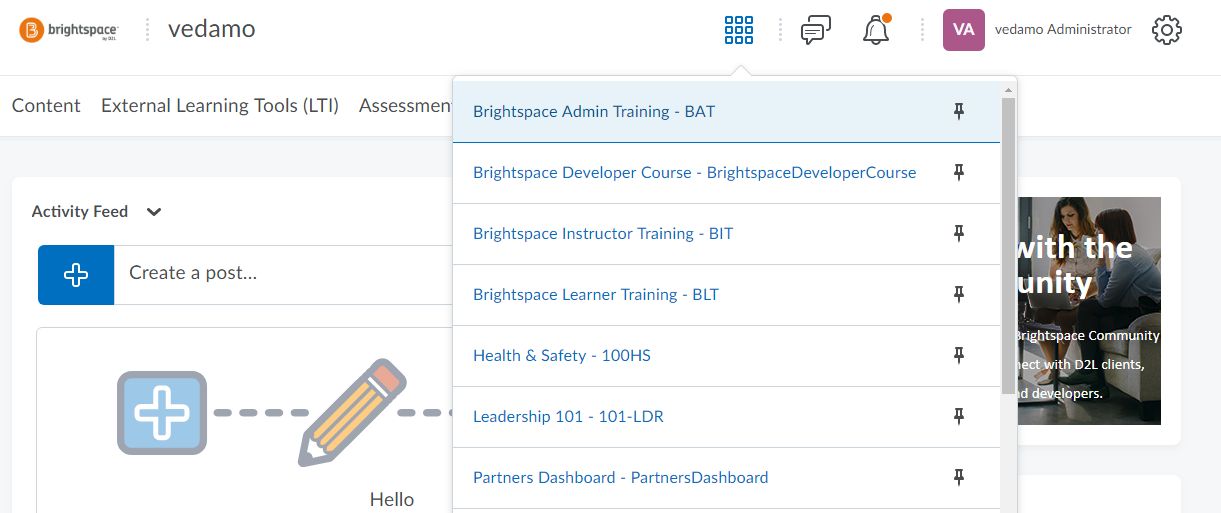Open the Content navigation item

coord(46,106)
